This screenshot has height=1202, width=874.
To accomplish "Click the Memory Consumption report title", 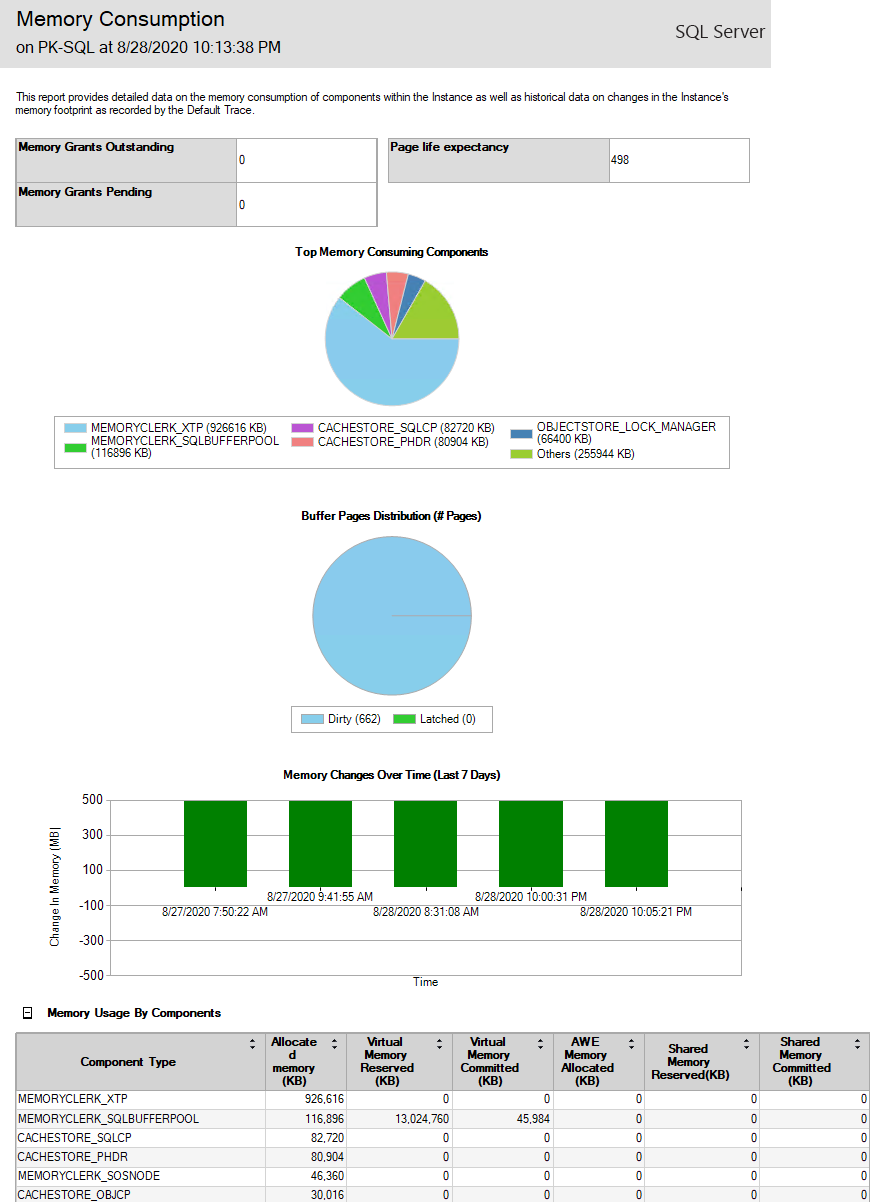I will point(120,19).
